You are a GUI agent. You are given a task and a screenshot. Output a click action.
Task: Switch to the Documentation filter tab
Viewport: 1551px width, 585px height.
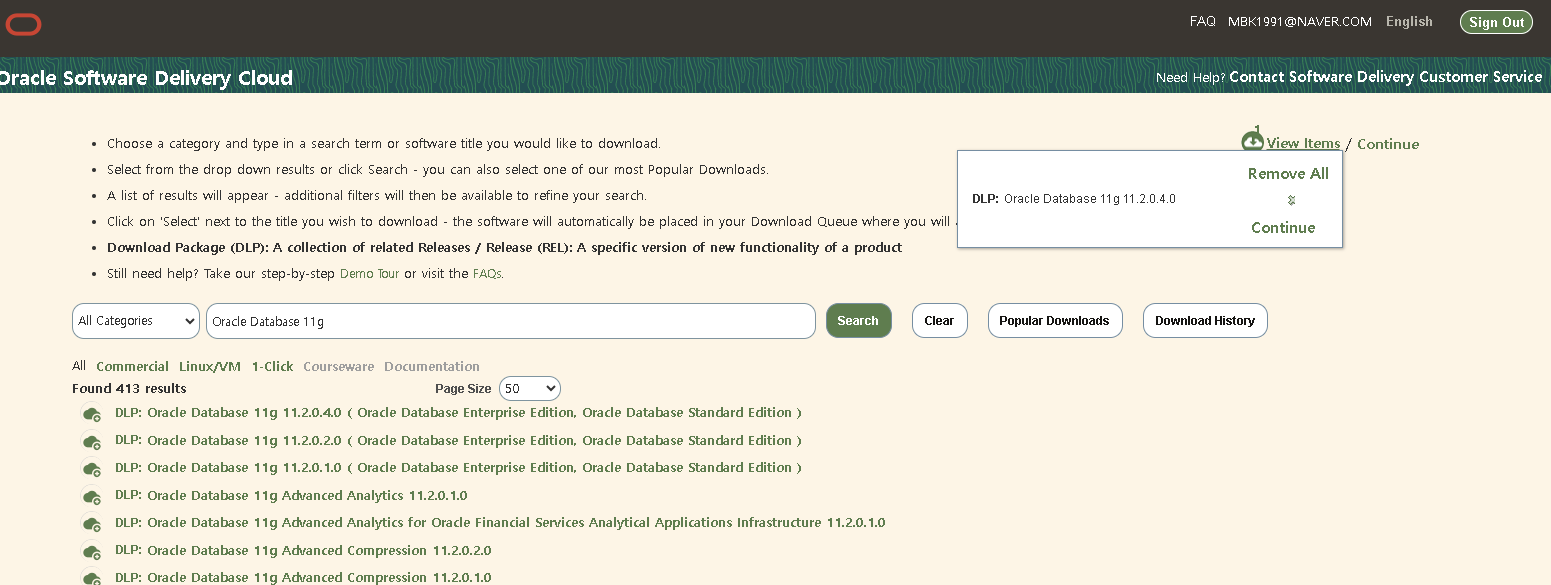432,367
